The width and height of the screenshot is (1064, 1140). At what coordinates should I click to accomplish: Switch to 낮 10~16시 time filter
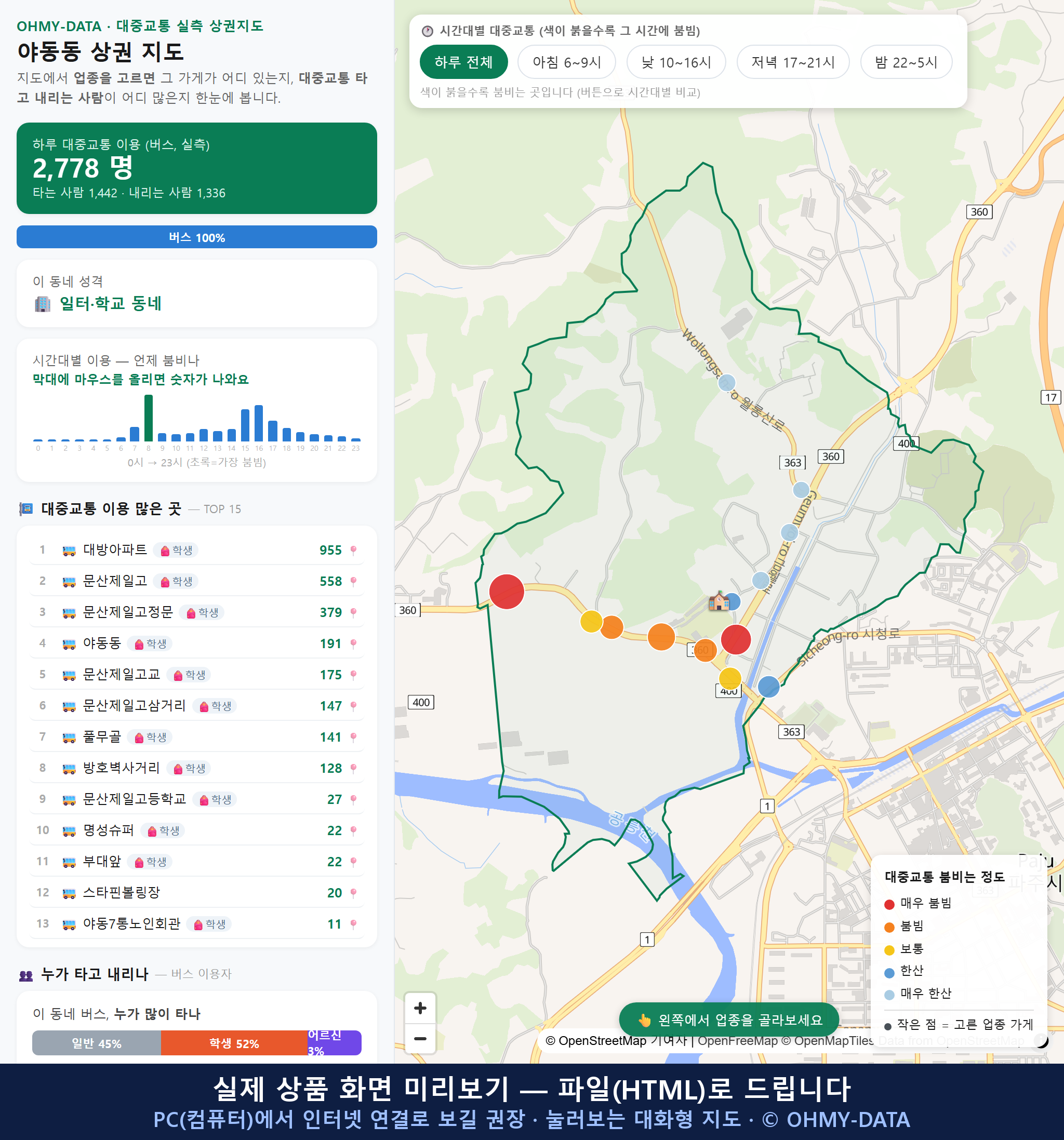point(676,62)
